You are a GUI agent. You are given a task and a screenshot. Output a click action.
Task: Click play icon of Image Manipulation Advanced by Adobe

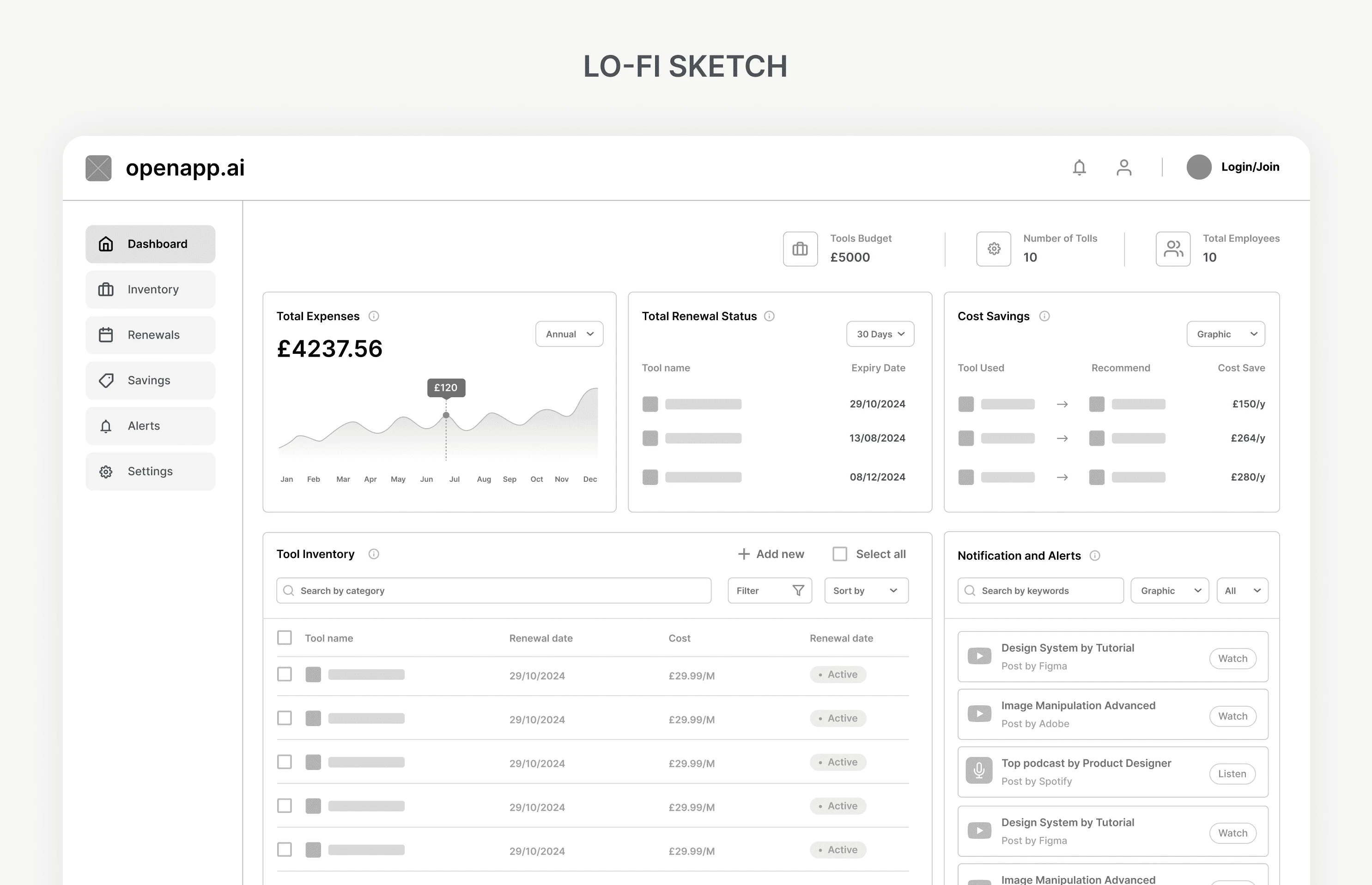coord(979,714)
